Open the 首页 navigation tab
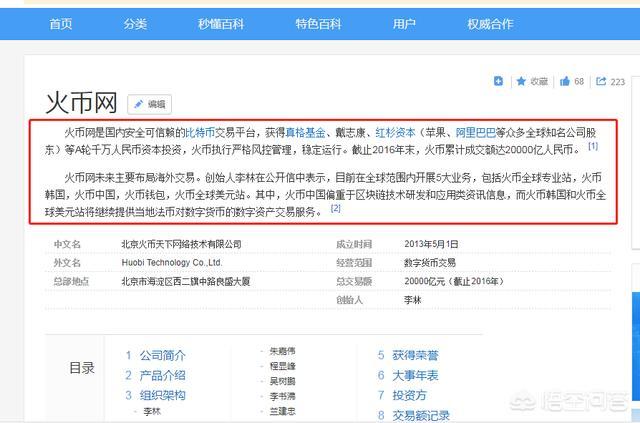640x423 pixels. (x=61, y=23)
